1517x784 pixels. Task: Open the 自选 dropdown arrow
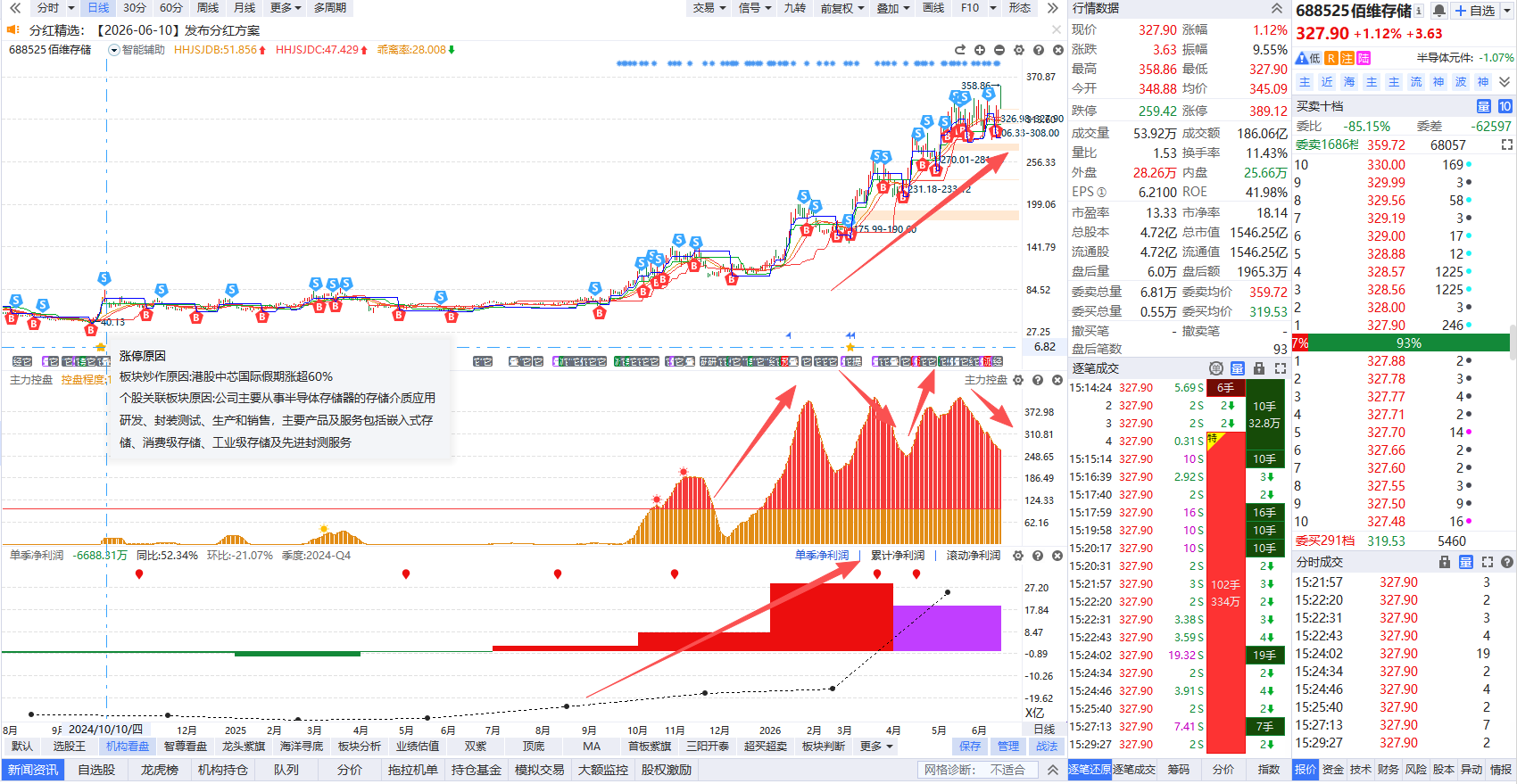coord(1507,11)
